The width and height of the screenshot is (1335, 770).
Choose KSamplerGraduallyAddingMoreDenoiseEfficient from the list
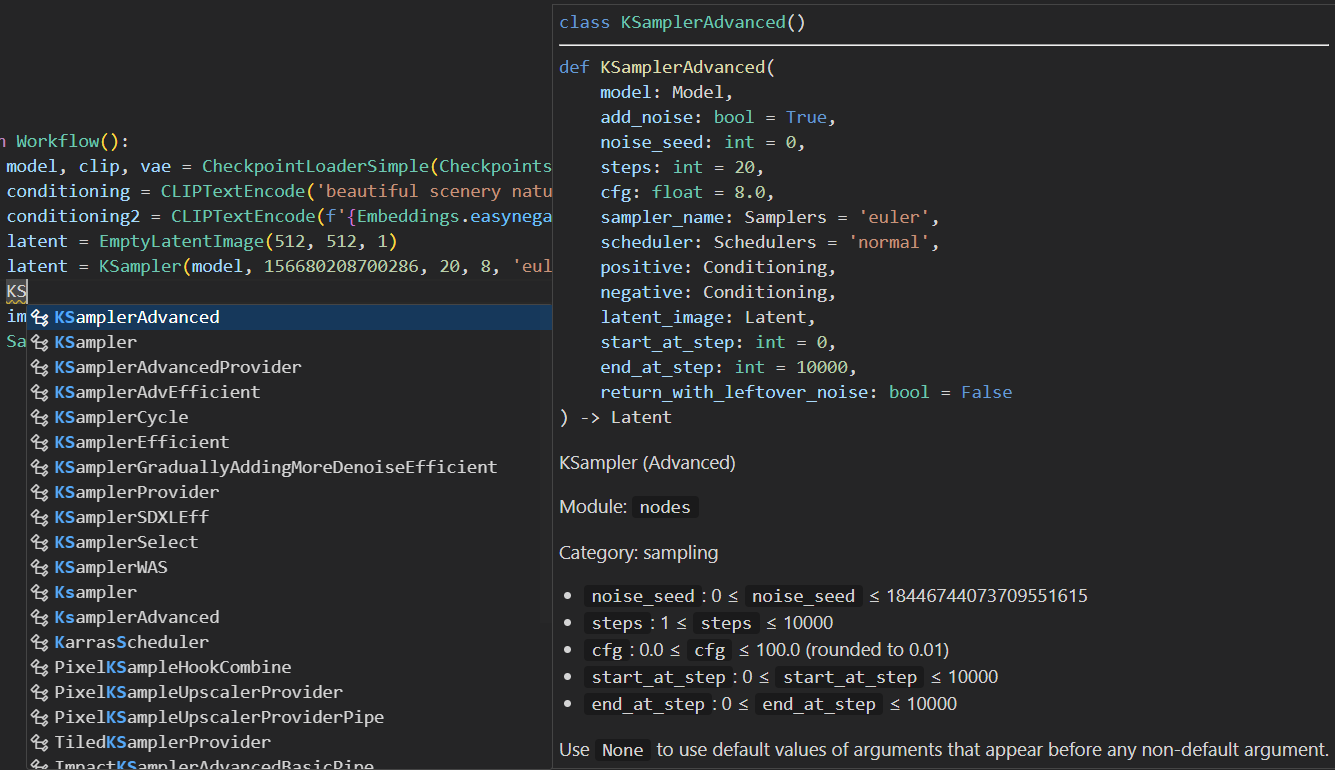tap(275, 467)
